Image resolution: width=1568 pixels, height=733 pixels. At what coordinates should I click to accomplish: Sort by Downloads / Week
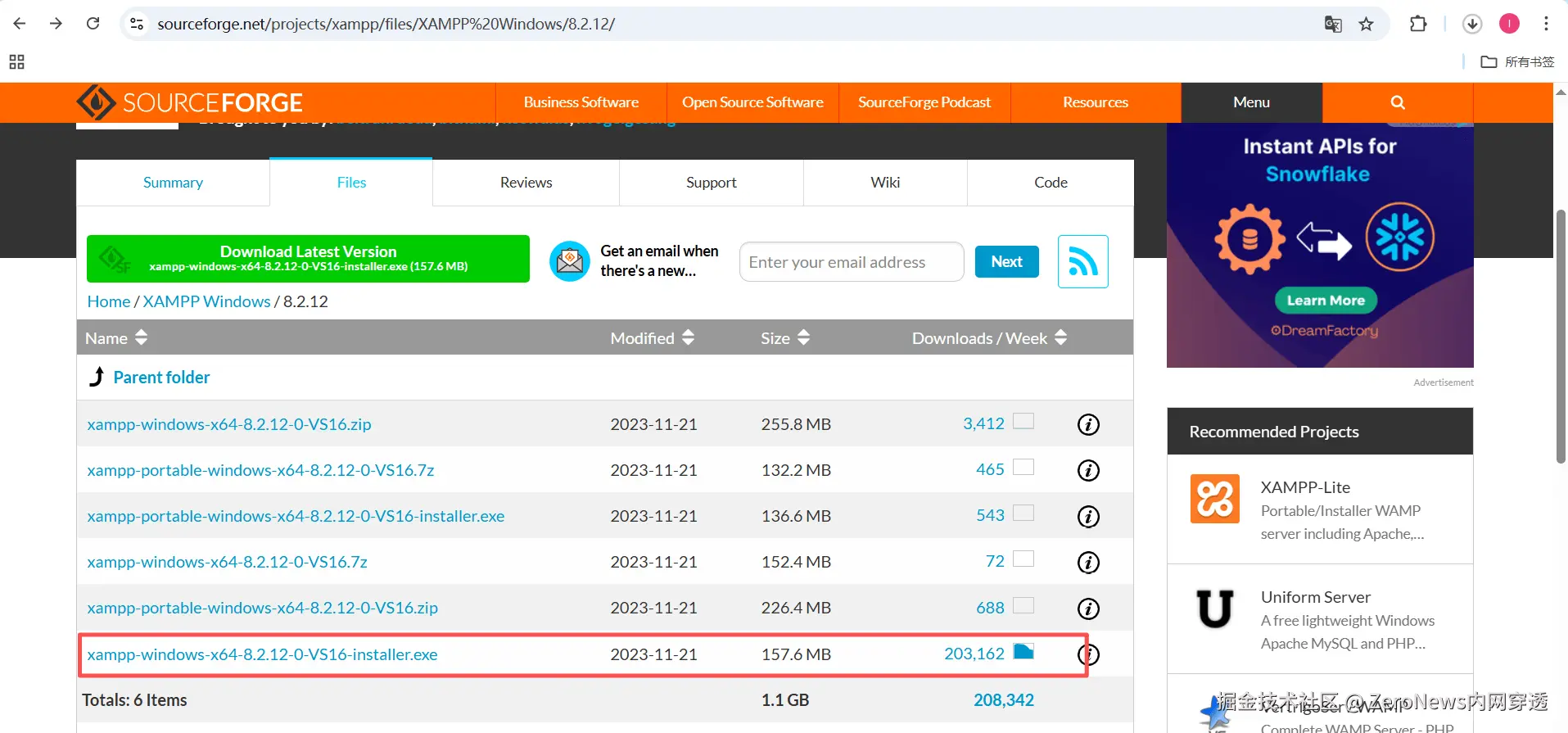[989, 337]
